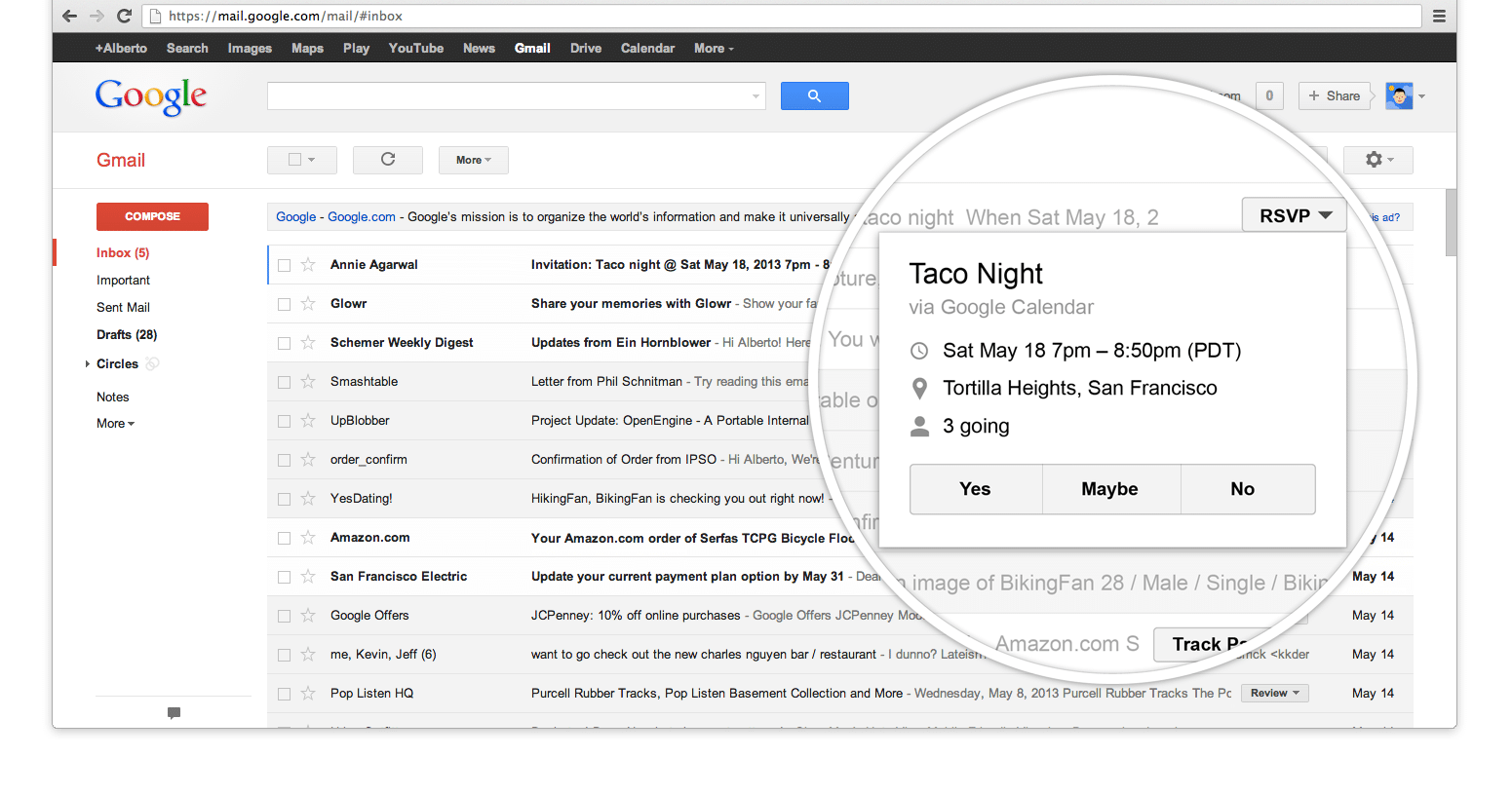1512x795 pixels.
Task: Click the user profile avatar
Action: coord(1399,95)
